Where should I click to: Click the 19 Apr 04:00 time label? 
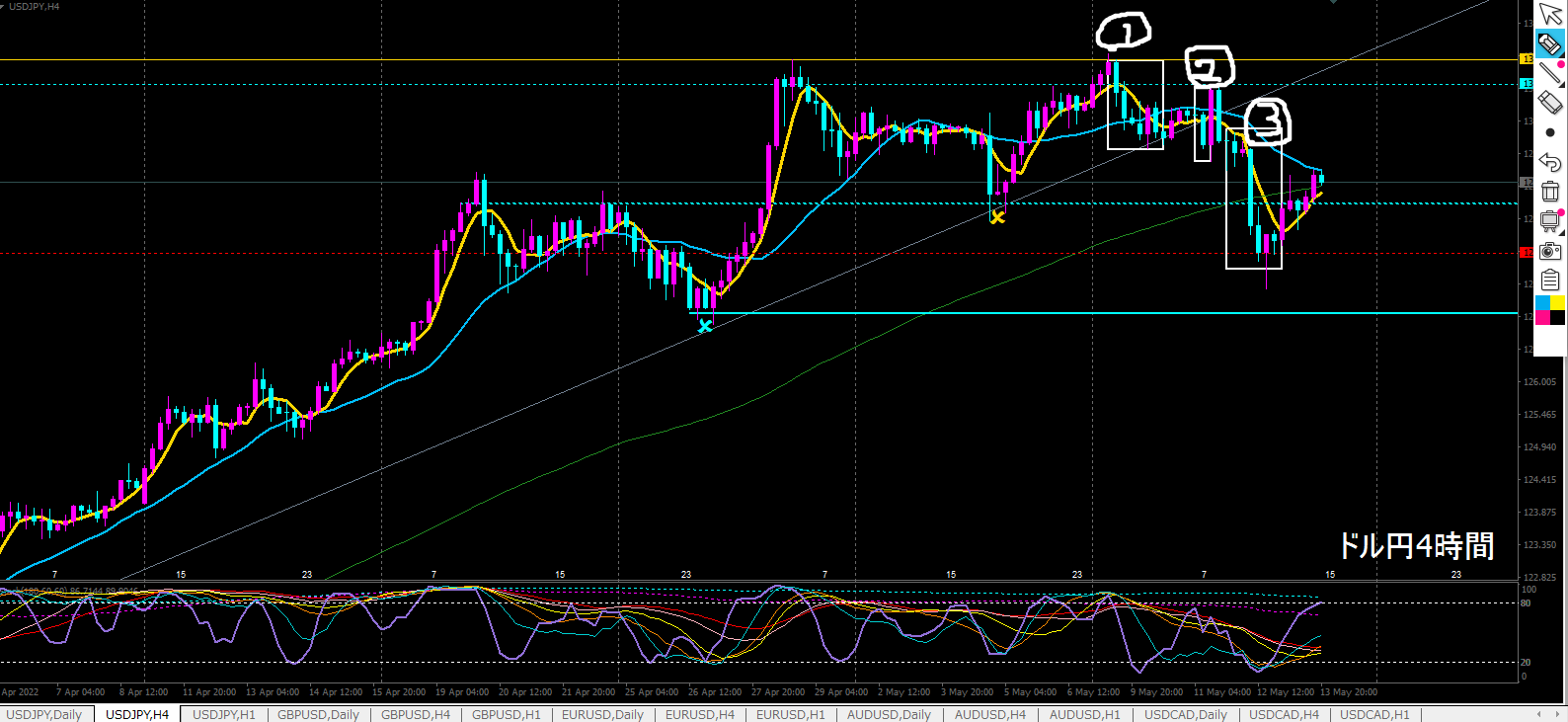462,692
